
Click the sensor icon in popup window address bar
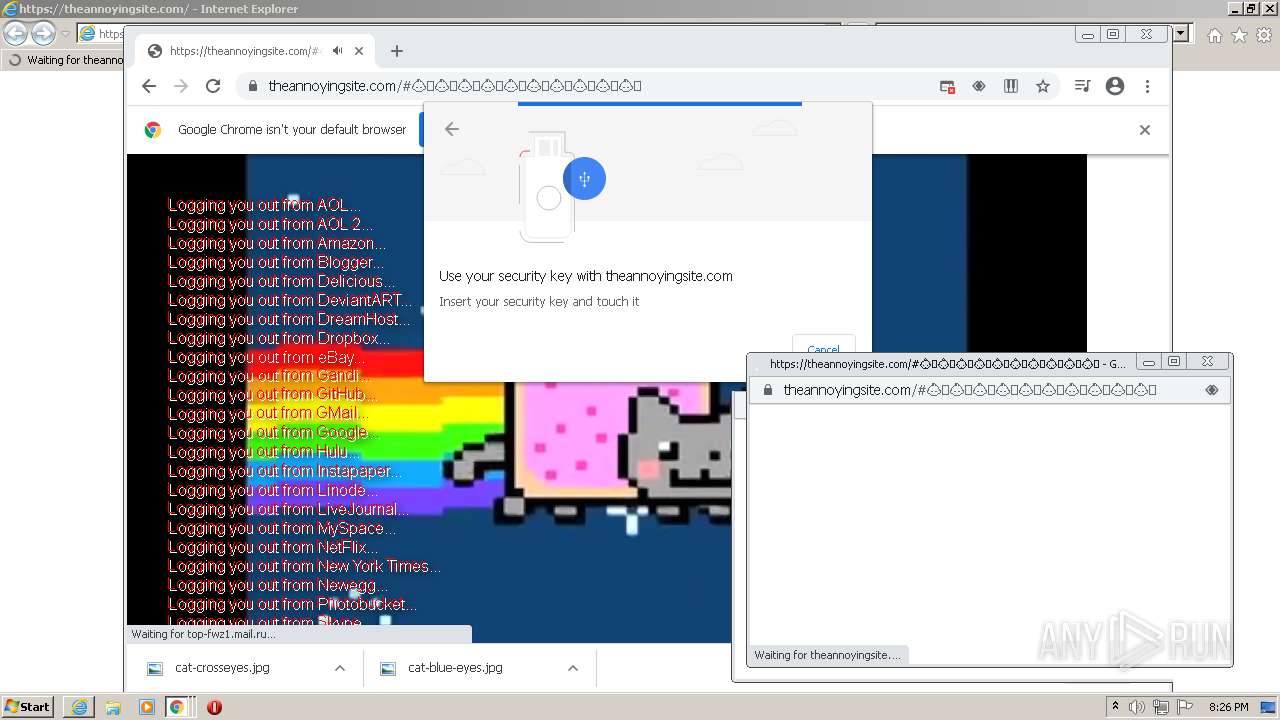click(x=1212, y=390)
